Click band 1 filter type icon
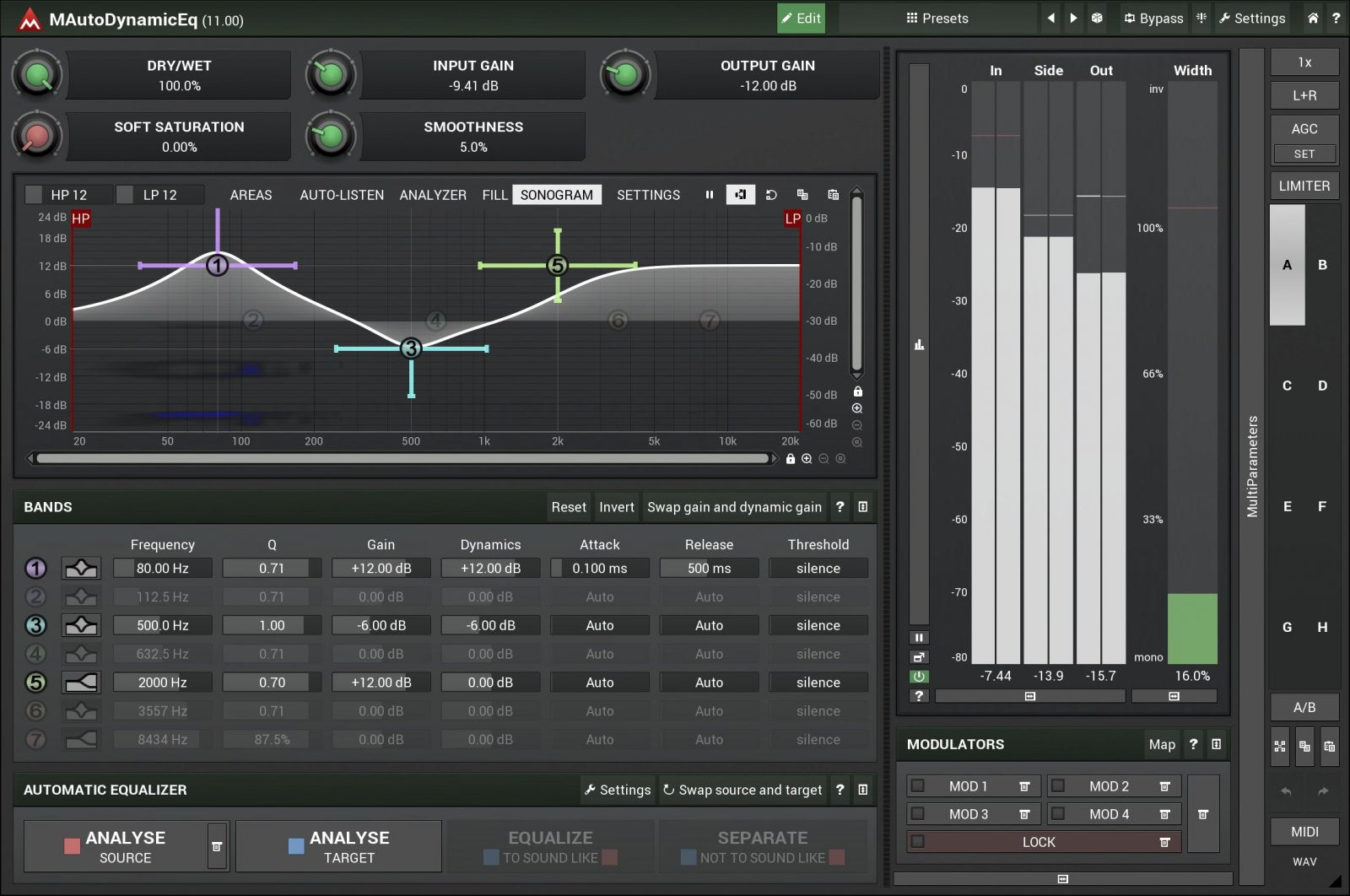The height and width of the screenshot is (896, 1350). point(81,569)
